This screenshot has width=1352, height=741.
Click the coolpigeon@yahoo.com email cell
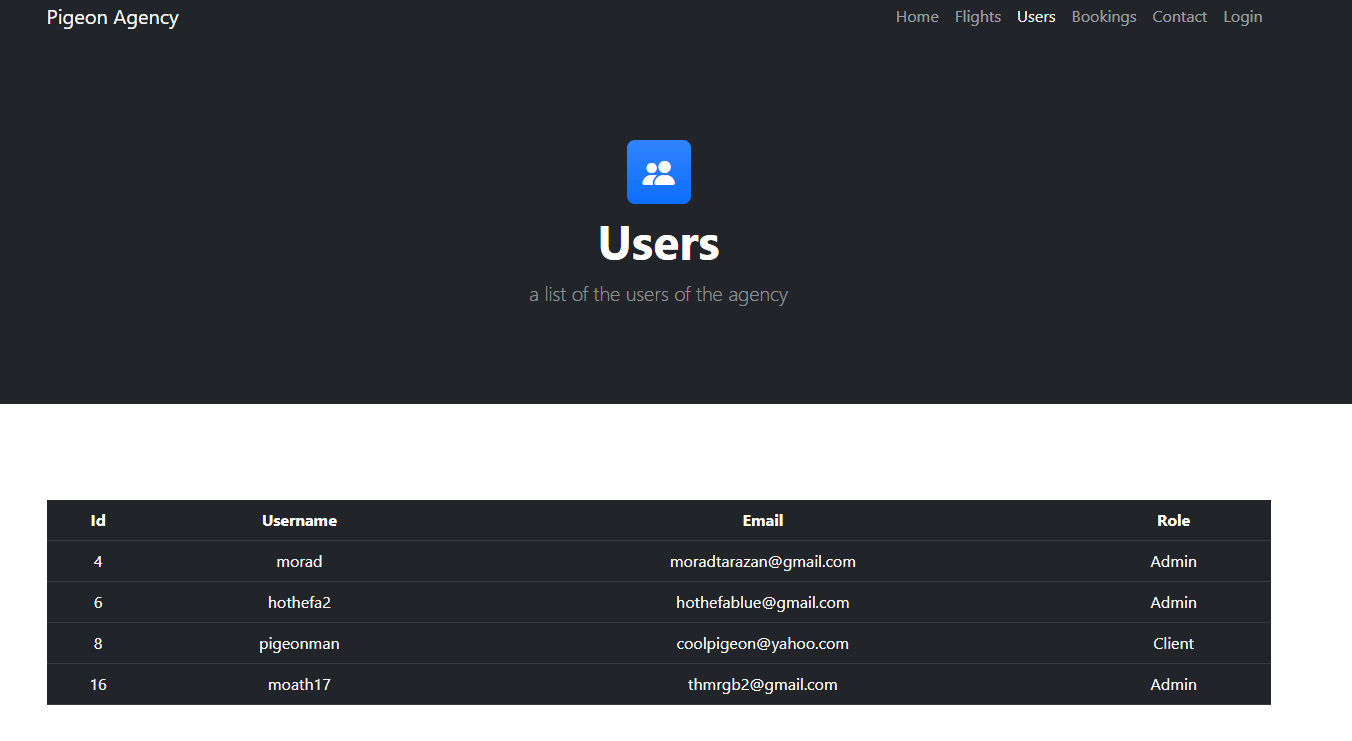click(x=762, y=643)
